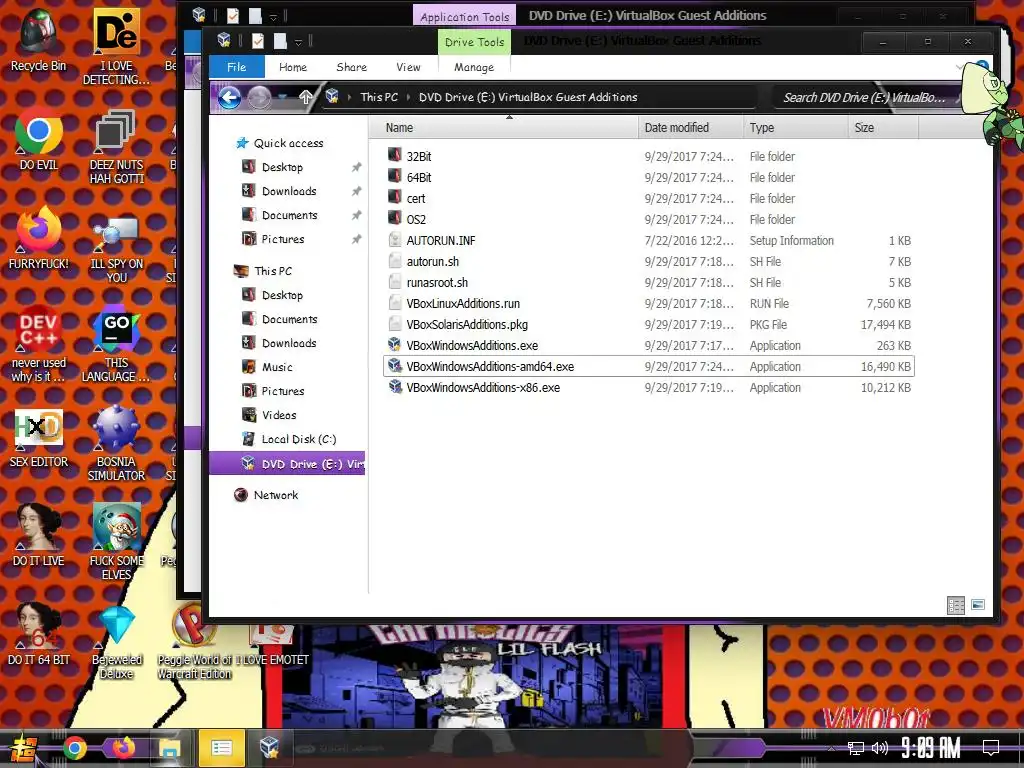Select the VBoxSolarisAdditions.pkg file name

click(467, 324)
